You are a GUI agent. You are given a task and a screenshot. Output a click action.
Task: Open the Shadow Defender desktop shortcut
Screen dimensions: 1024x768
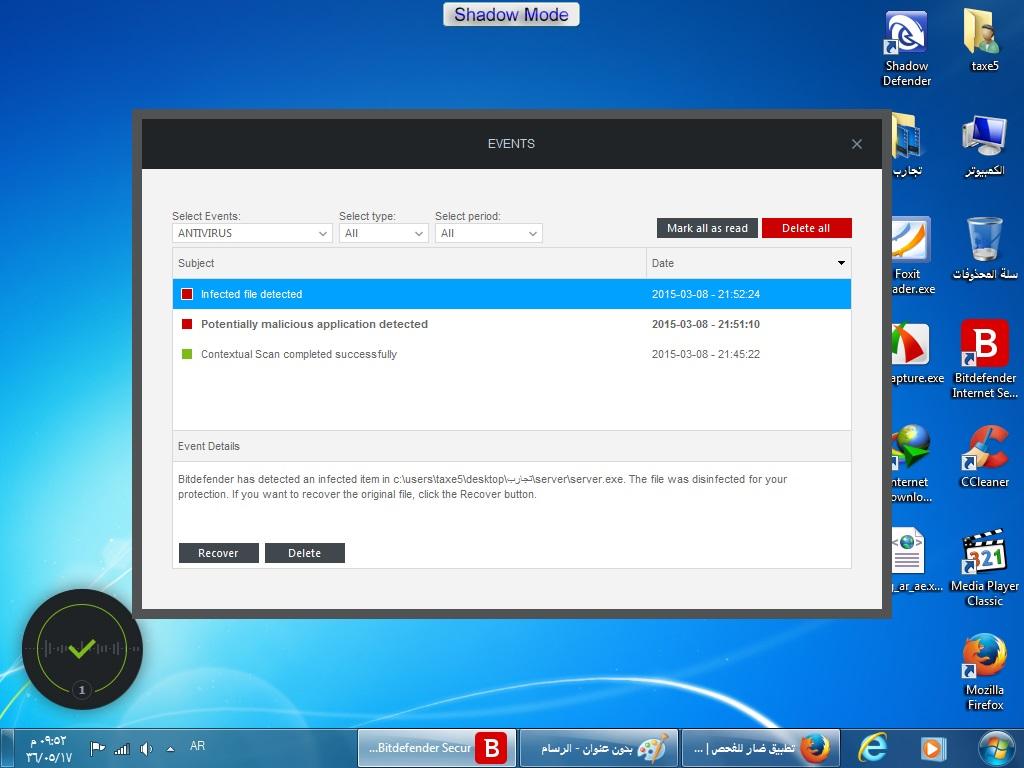point(906,48)
